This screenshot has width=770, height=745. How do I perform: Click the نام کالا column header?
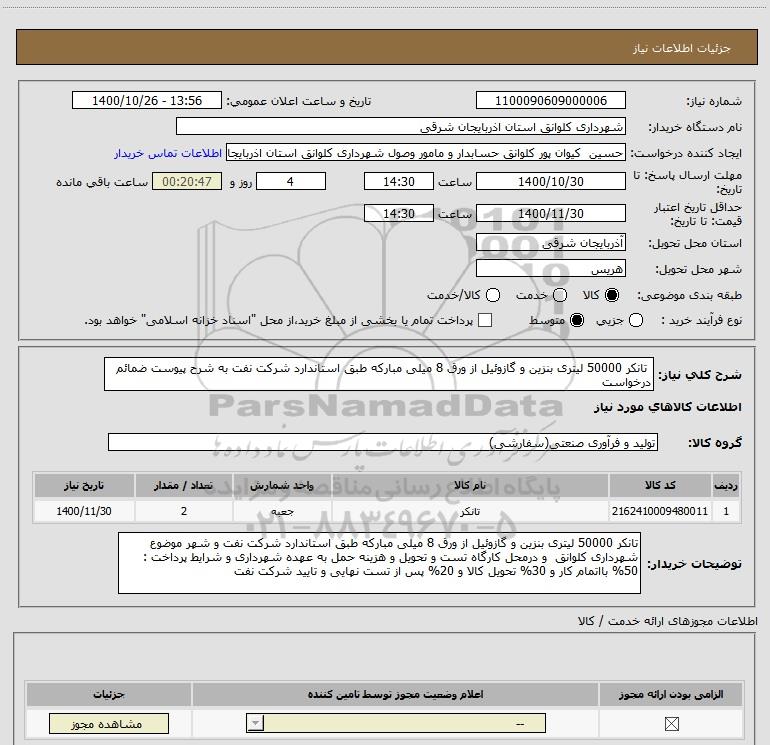point(470,485)
